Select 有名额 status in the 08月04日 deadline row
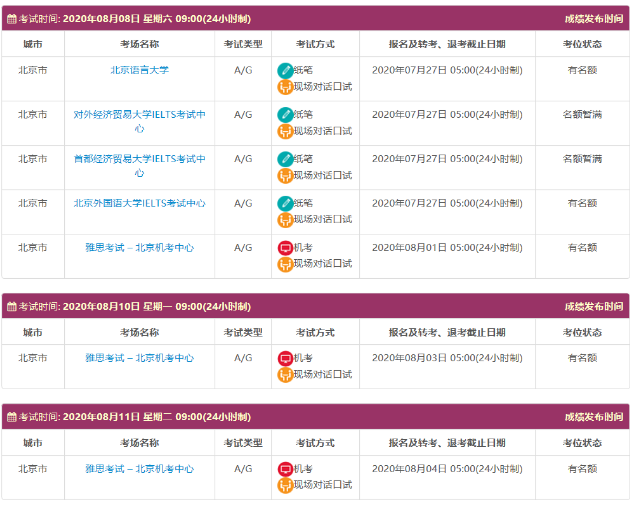Screen dimensions: 636x505 point(582,468)
